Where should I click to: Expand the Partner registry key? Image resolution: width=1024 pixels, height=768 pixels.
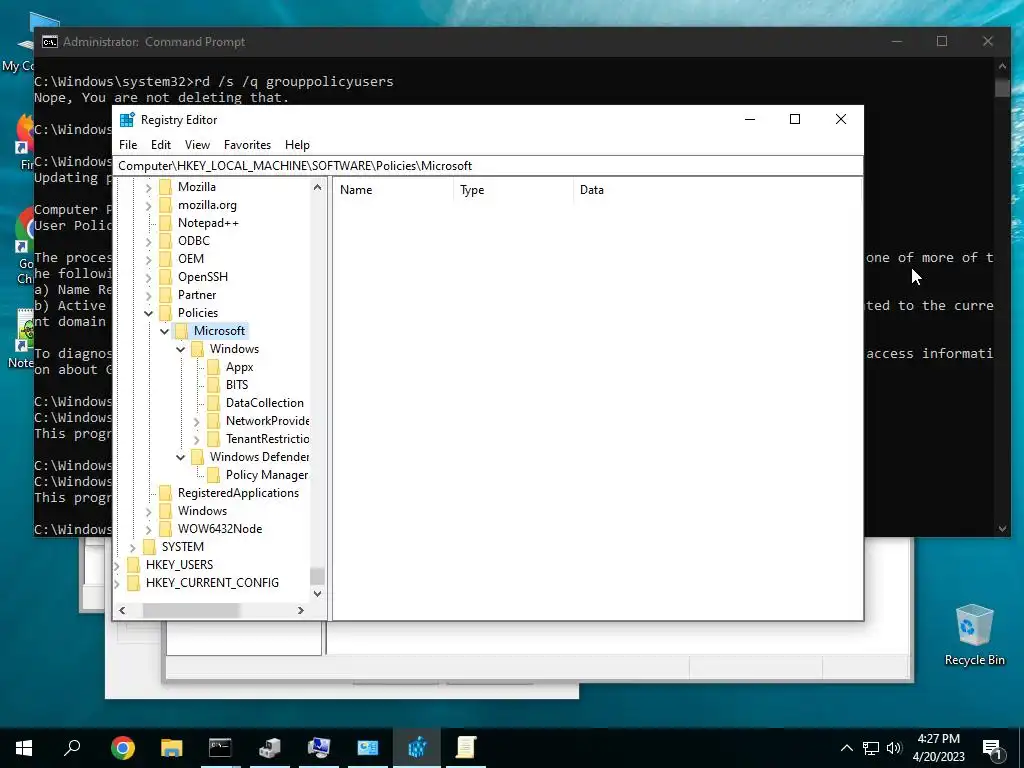coord(148,295)
